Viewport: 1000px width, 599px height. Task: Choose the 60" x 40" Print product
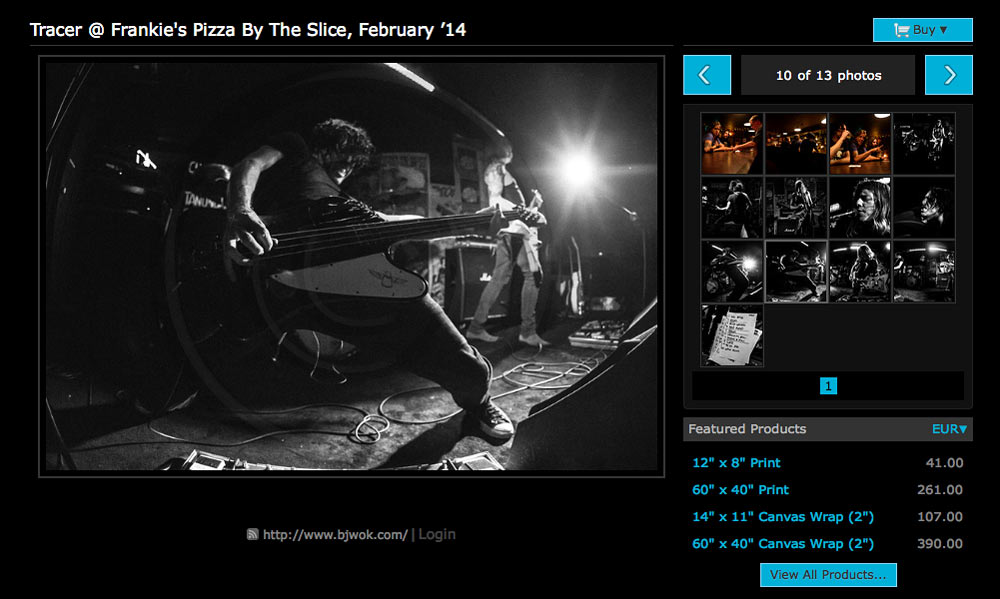[740, 489]
